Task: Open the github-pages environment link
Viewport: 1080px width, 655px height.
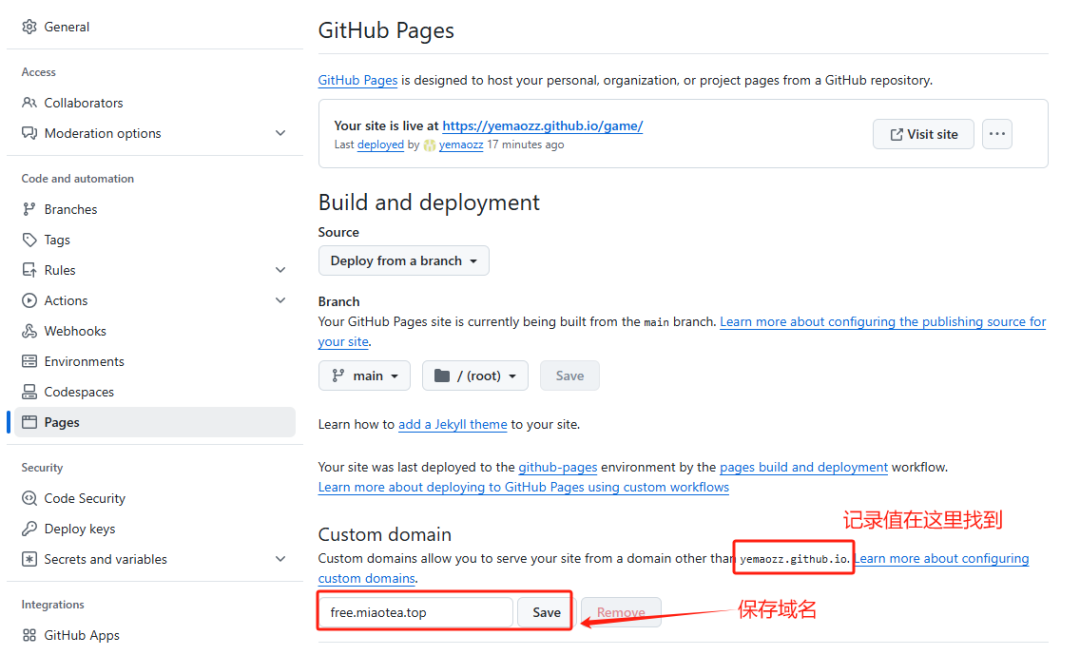Action: click(557, 467)
